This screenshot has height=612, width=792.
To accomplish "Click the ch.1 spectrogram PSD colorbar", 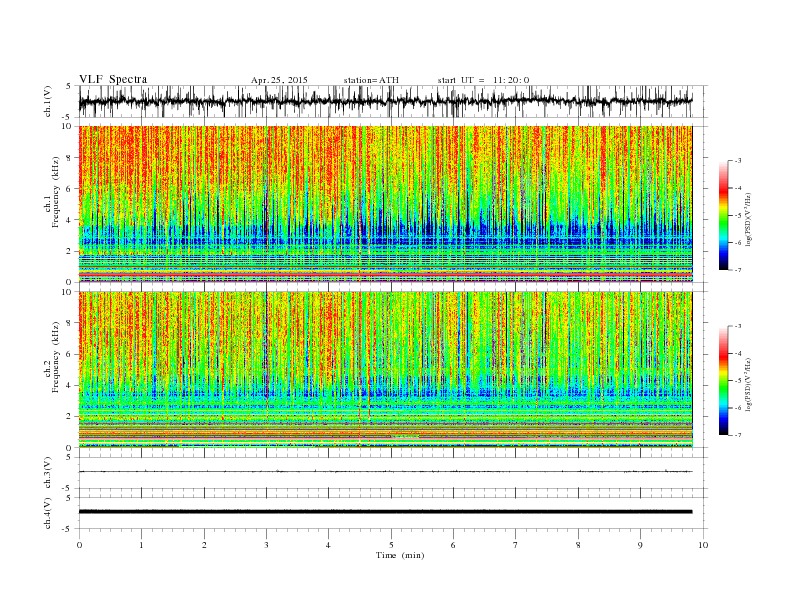I will coord(723,215).
